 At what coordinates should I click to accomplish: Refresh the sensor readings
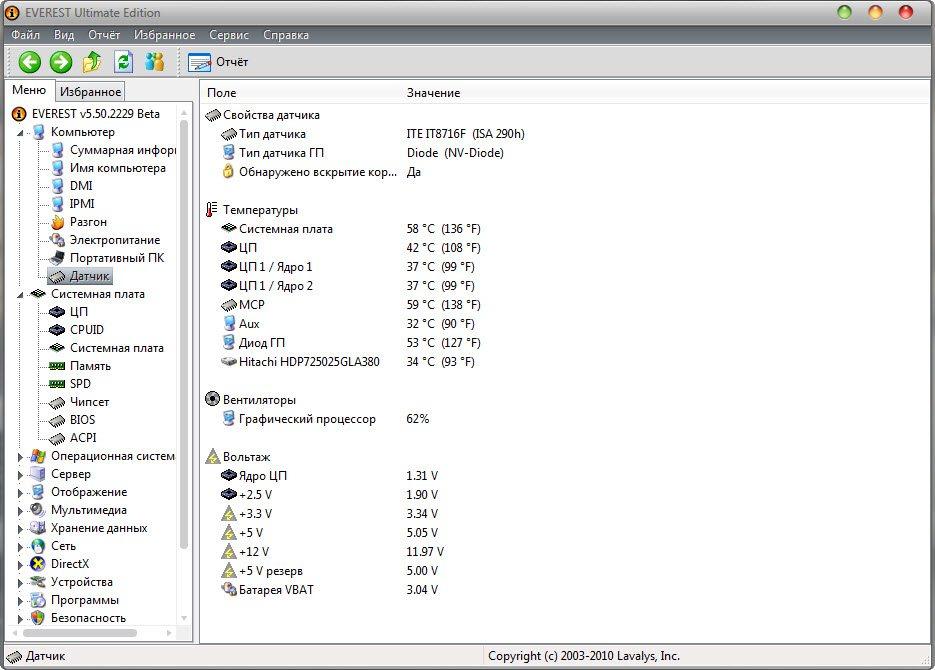123,62
